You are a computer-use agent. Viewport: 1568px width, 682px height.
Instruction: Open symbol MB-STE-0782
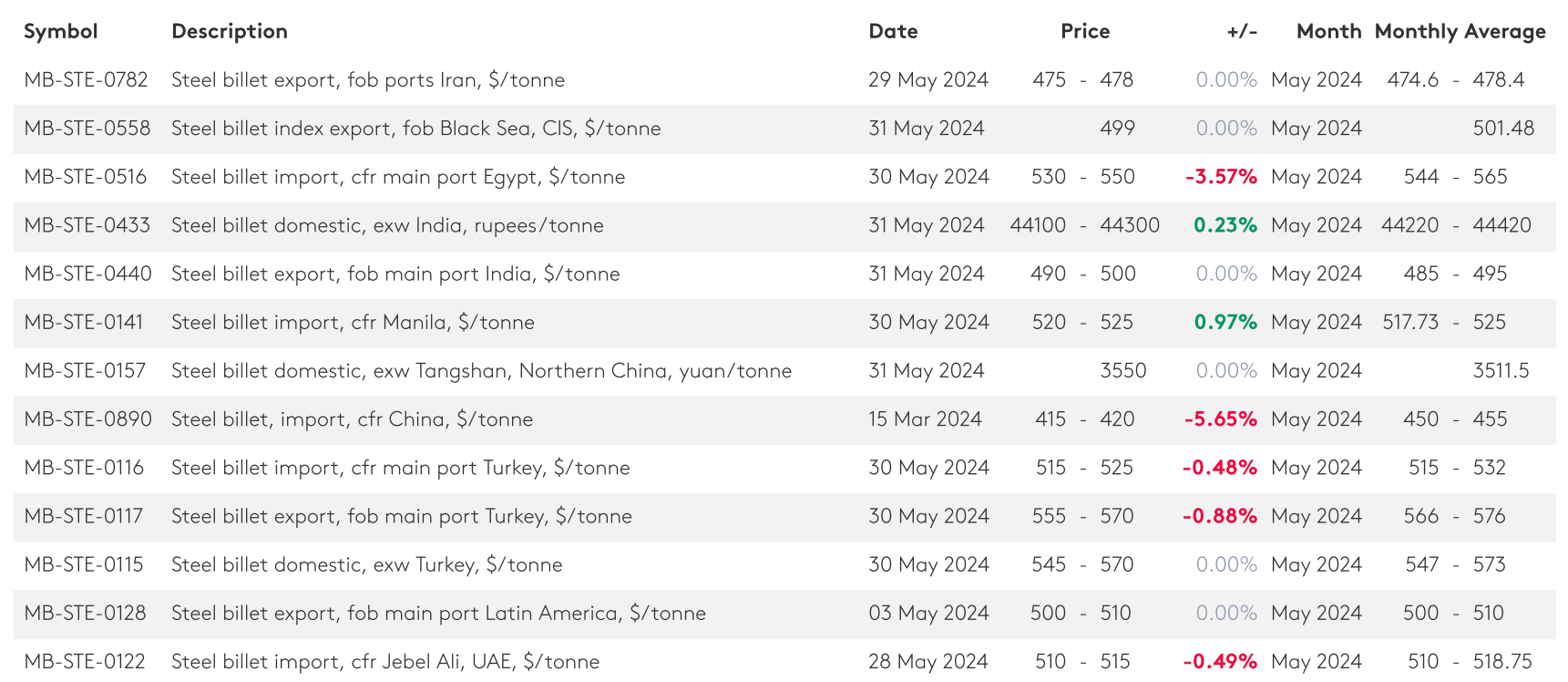pyautogui.click(x=86, y=80)
